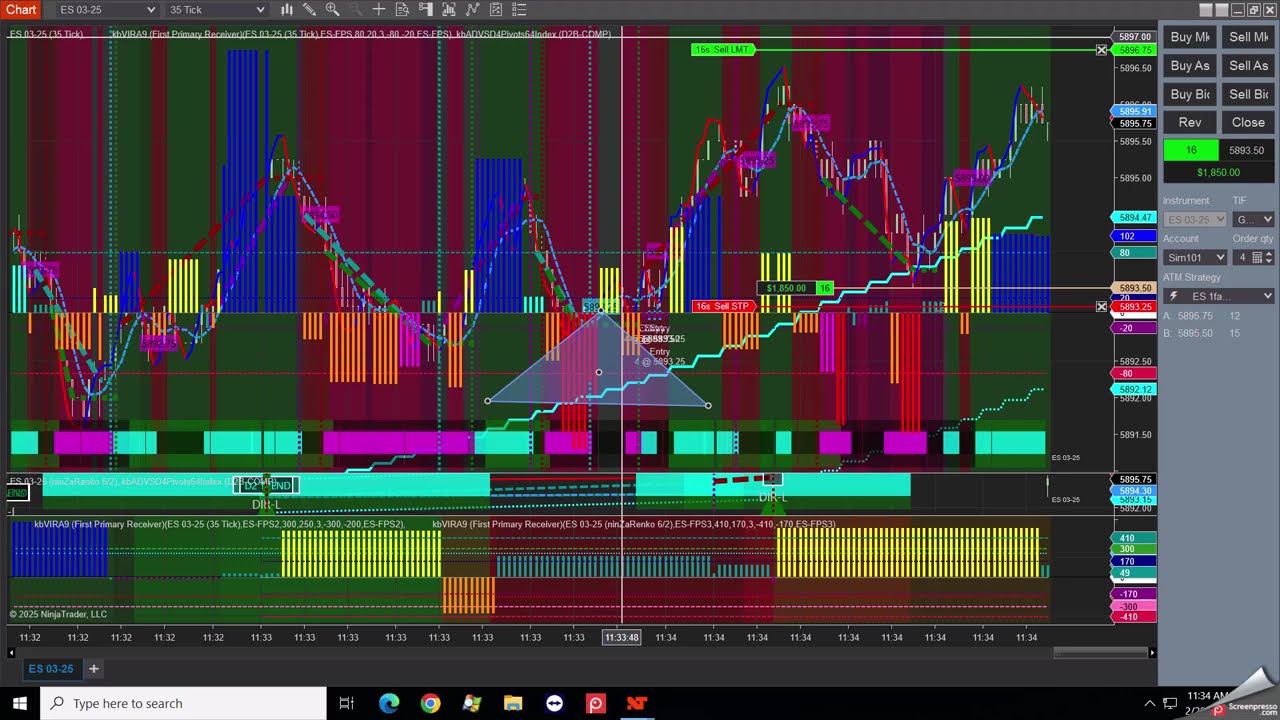The image size is (1280, 720).
Task: Select the 16s Sell STP order label
Action: pyautogui.click(x=722, y=306)
